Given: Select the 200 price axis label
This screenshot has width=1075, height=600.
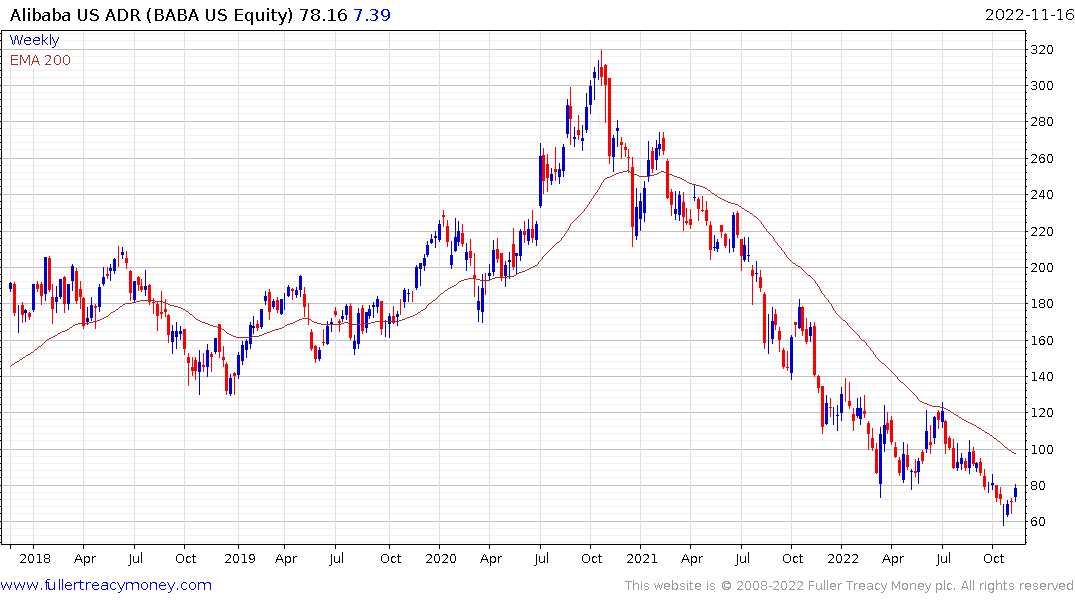Looking at the screenshot, I should click(1041, 267).
